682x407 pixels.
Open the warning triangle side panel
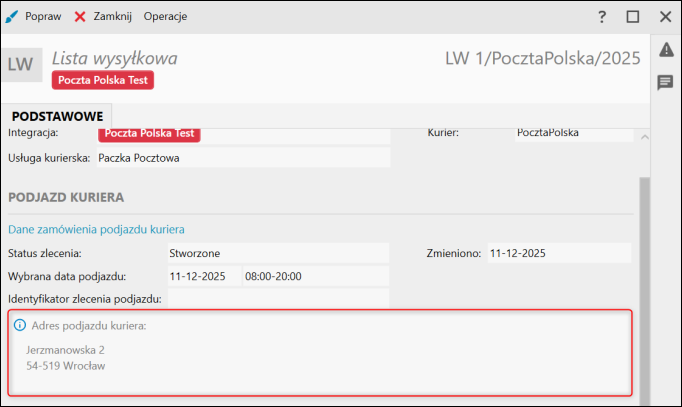(666, 50)
